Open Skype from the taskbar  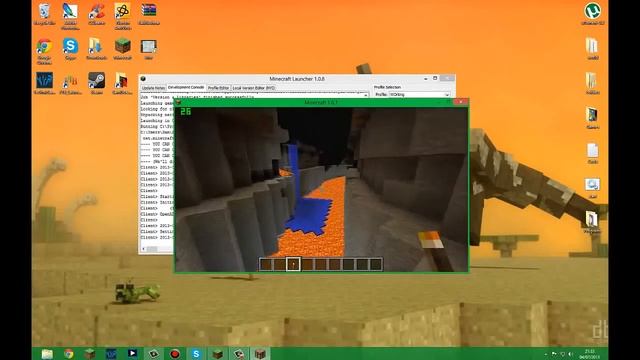pyautogui.click(x=196, y=353)
